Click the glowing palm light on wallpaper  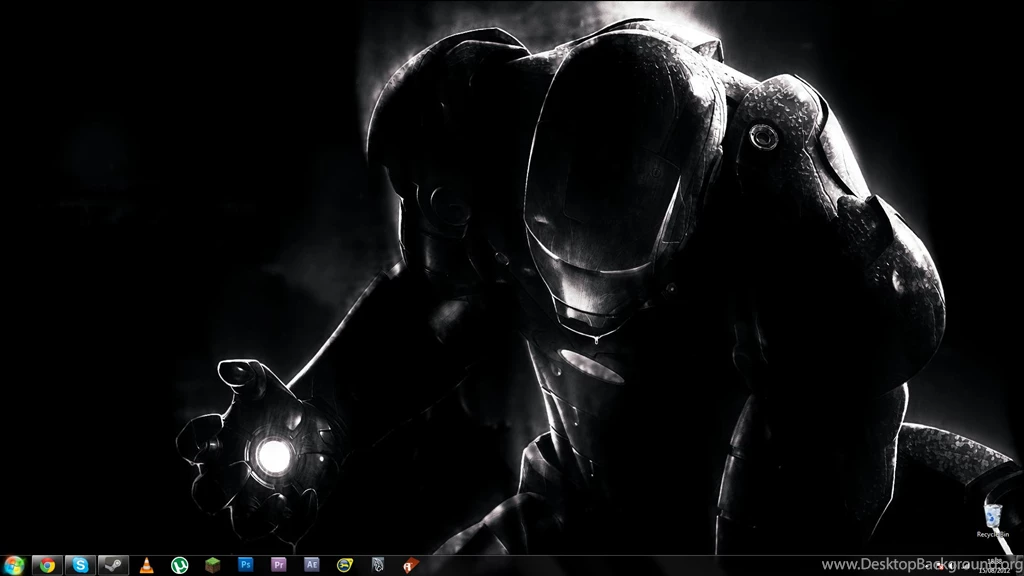click(272, 456)
